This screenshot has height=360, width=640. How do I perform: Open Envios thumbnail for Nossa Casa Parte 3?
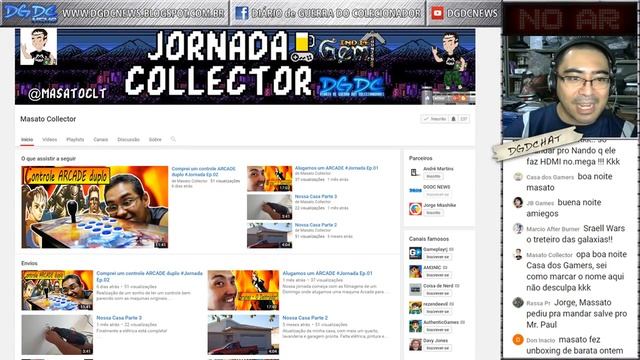click(57, 335)
